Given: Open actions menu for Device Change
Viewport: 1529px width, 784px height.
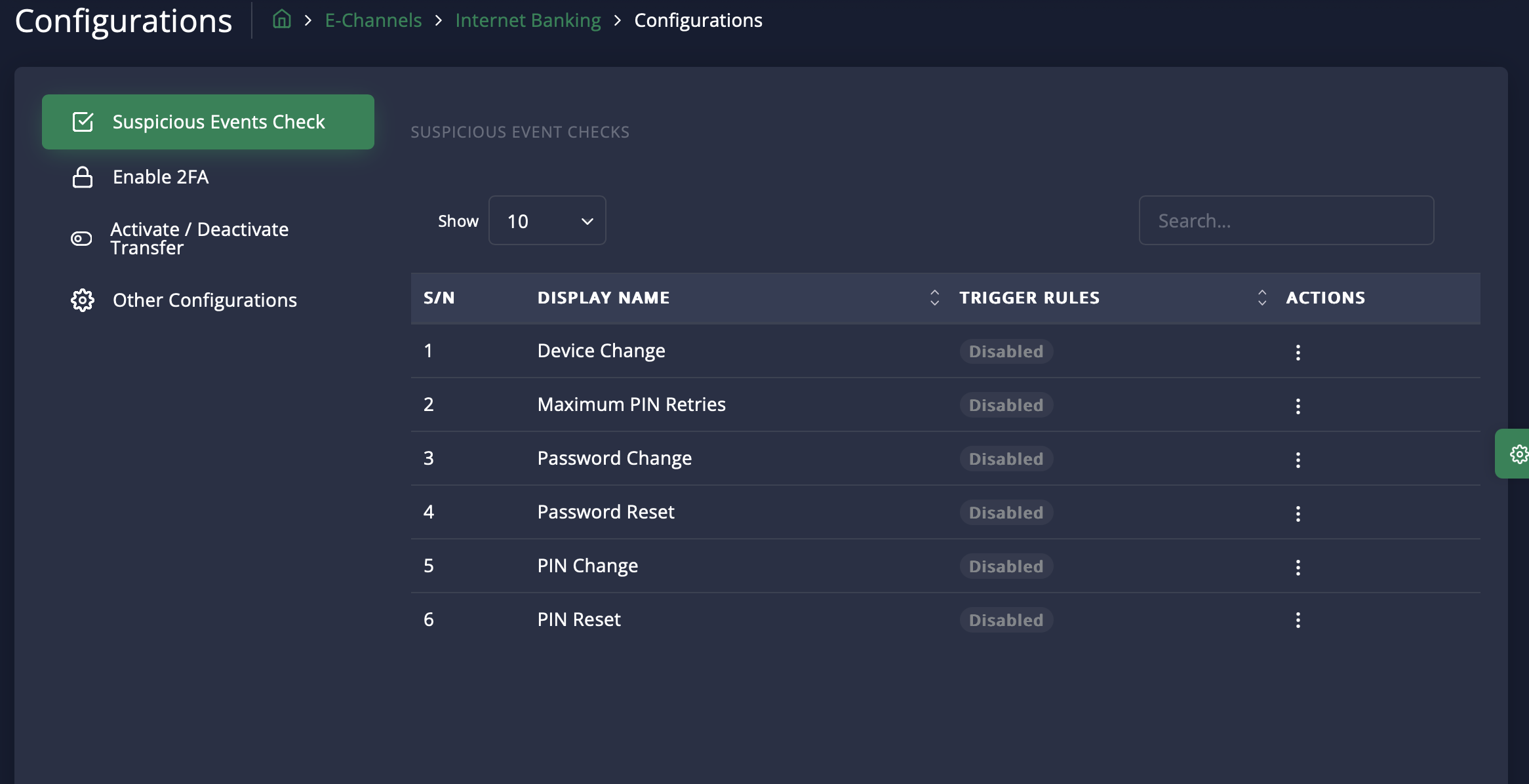Looking at the screenshot, I should pyautogui.click(x=1298, y=352).
